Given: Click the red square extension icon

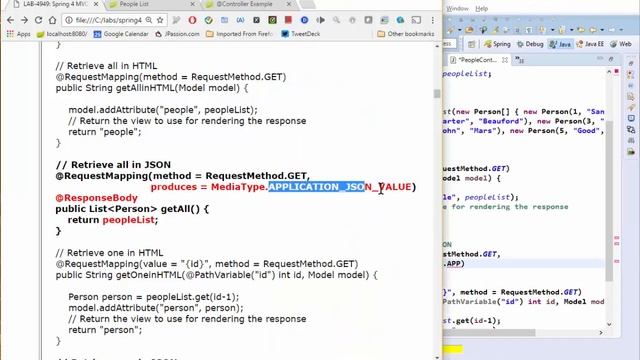Looking at the screenshot, I should pyautogui.click(x=288, y=20).
